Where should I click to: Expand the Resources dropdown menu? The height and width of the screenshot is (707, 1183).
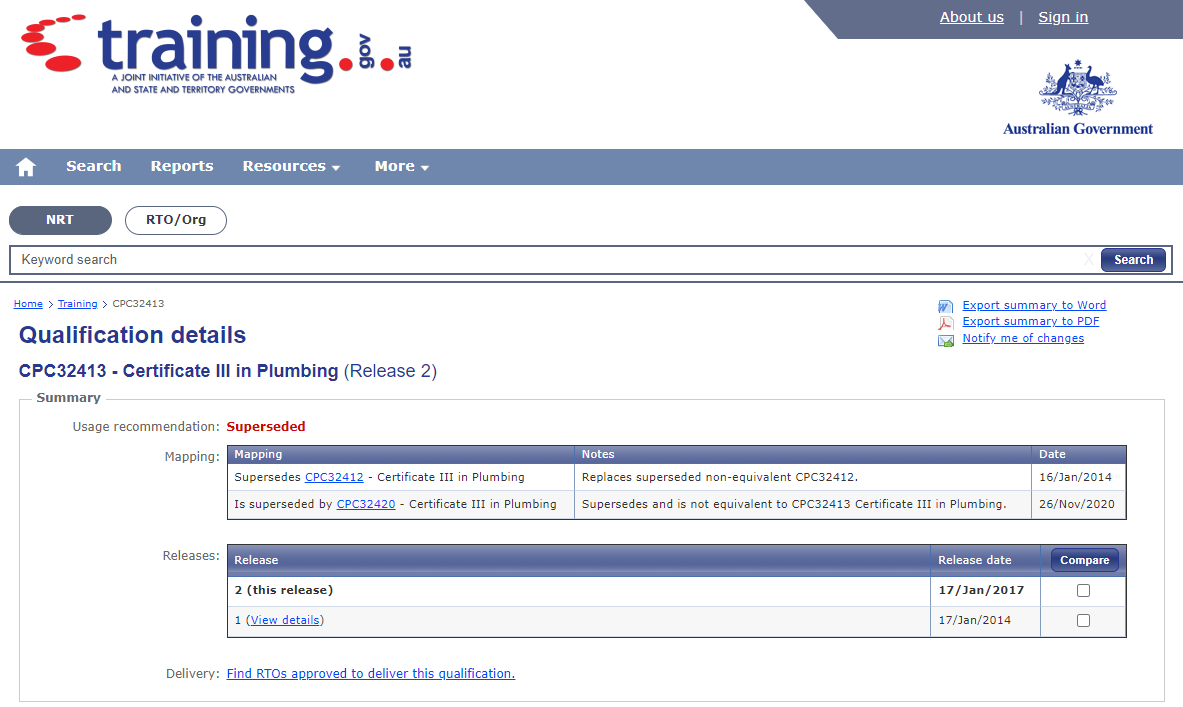tap(291, 166)
